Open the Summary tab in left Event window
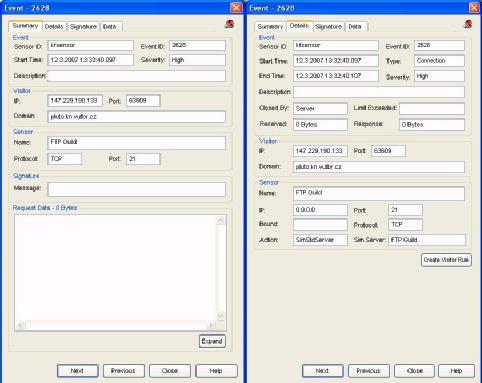 click(x=25, y=26)
